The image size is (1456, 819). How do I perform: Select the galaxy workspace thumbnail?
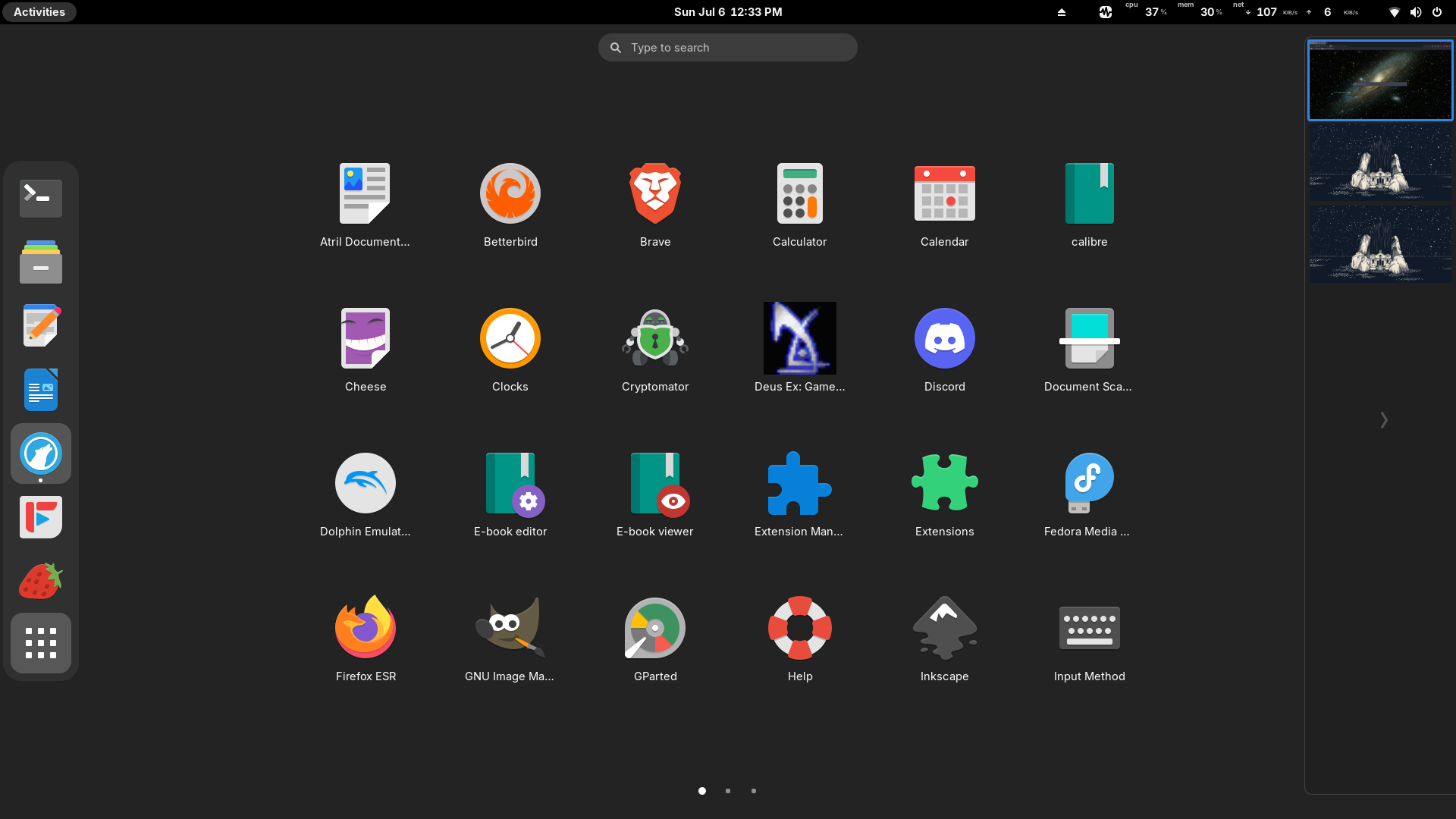[1380, 80]
